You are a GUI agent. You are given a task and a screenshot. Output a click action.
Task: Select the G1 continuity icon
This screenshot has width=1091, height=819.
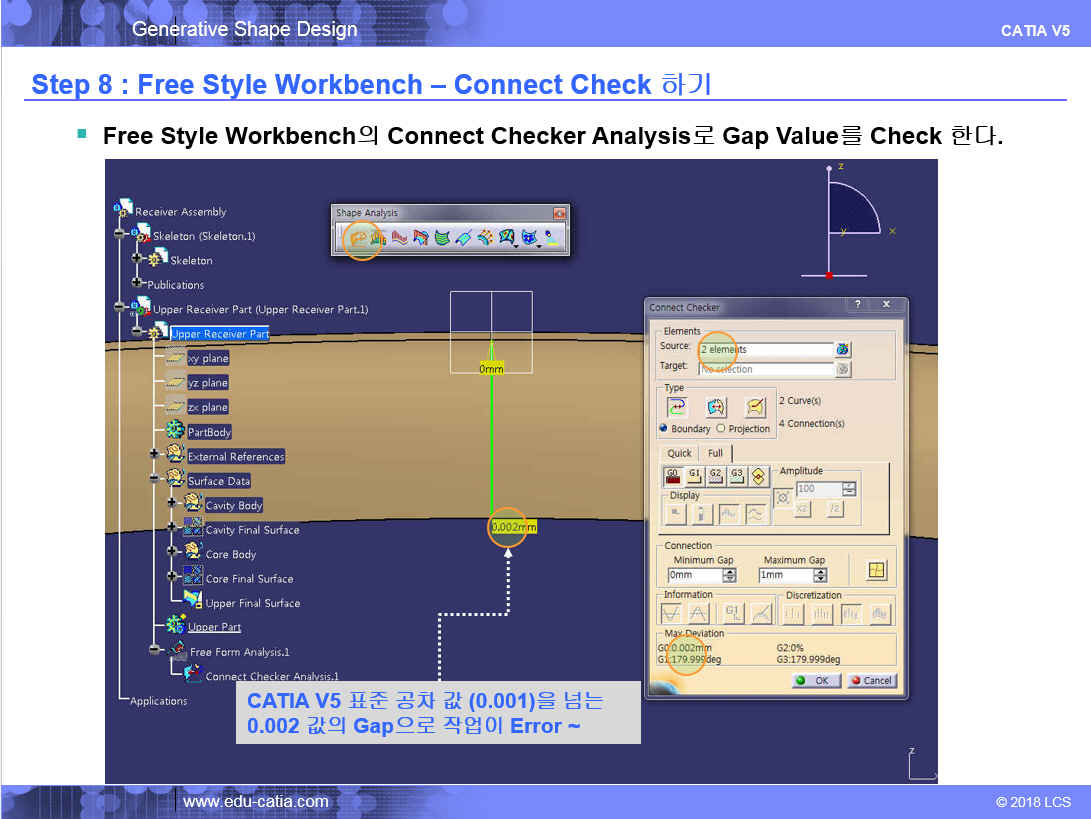694,475
